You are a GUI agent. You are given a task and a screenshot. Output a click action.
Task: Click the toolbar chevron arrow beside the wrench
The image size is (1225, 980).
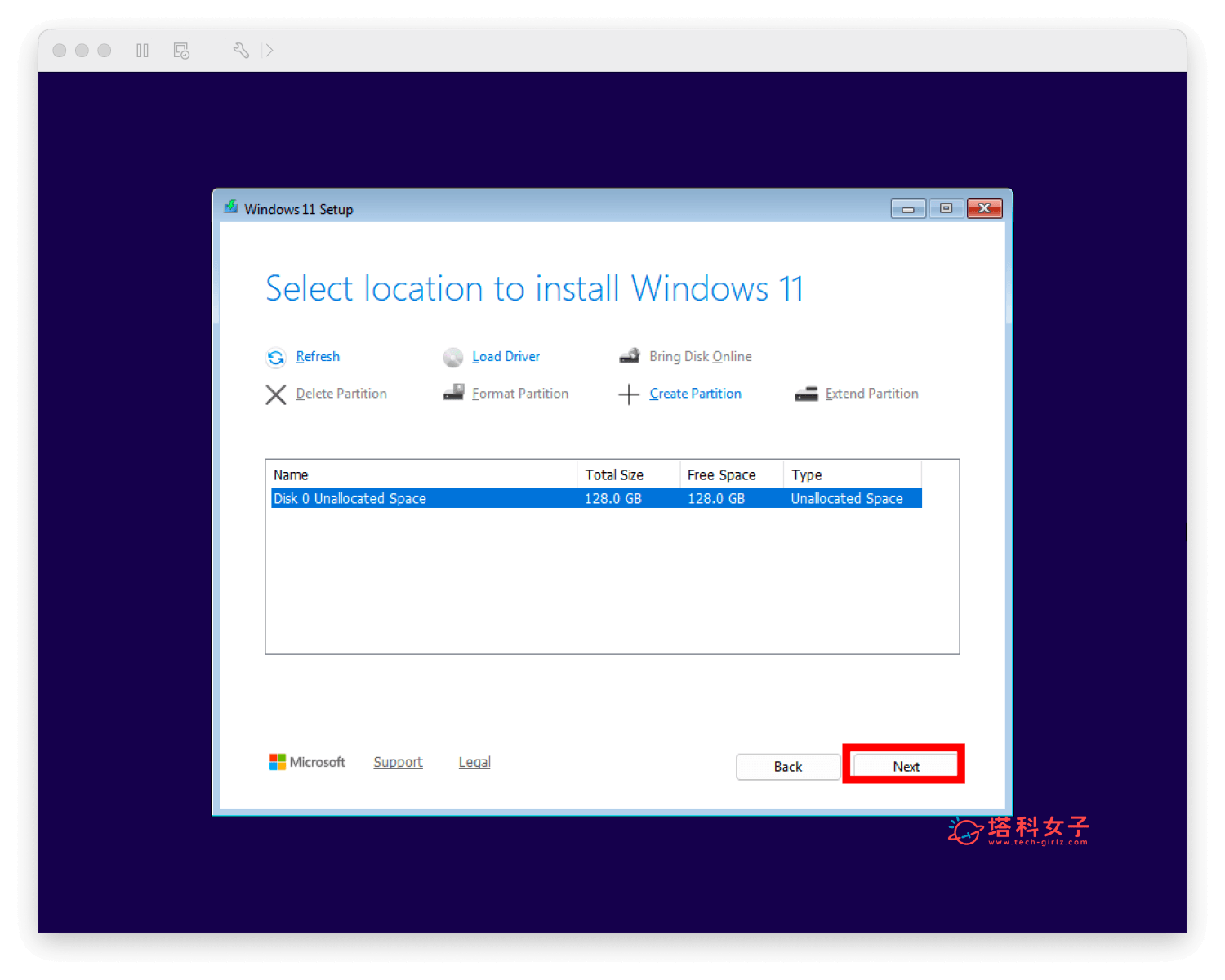268,51
